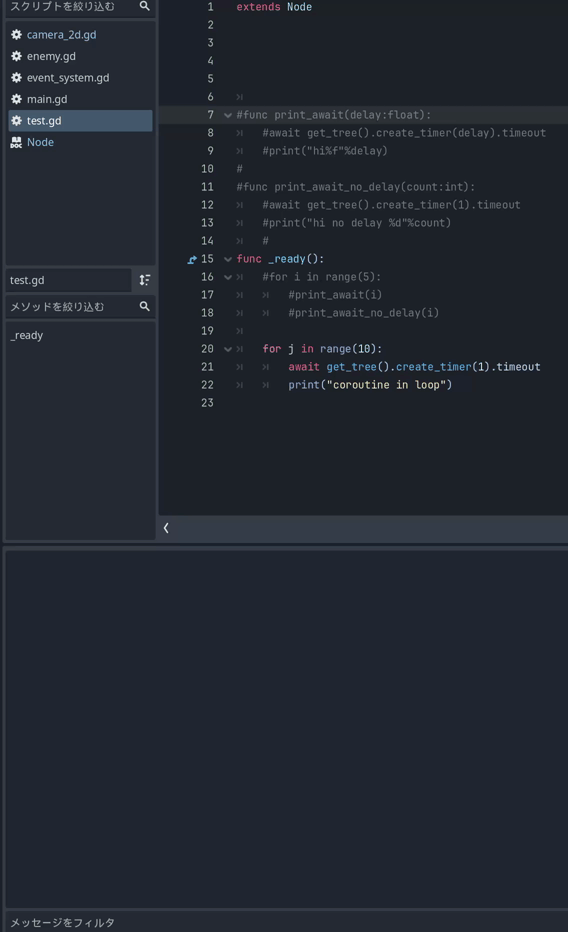Click the Node documentation book icon
Image resolution: width=568 pixels, height=932 pixels.
click(x=16, y=142)
